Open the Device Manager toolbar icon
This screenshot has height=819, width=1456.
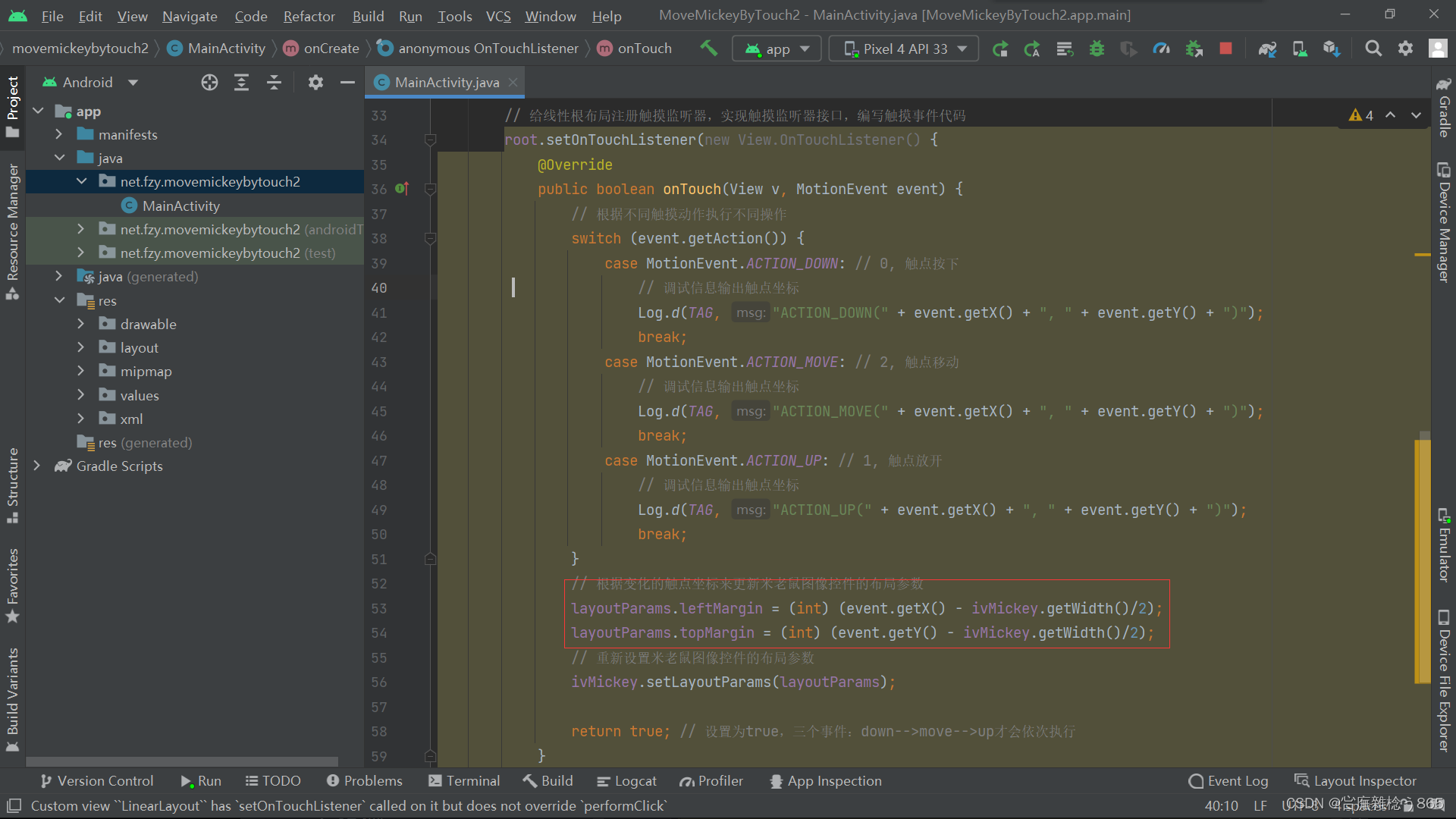click(1299, 49)
